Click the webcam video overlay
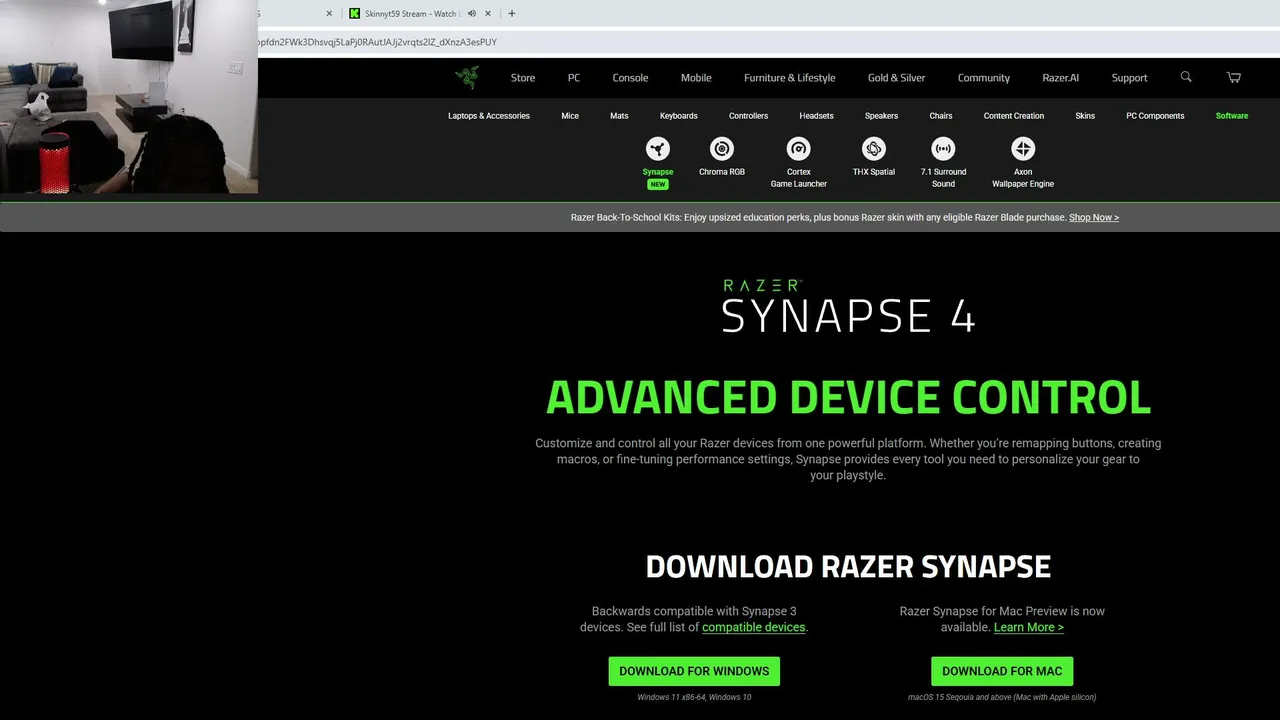1280x720 pixels. (x=129, y=96)
